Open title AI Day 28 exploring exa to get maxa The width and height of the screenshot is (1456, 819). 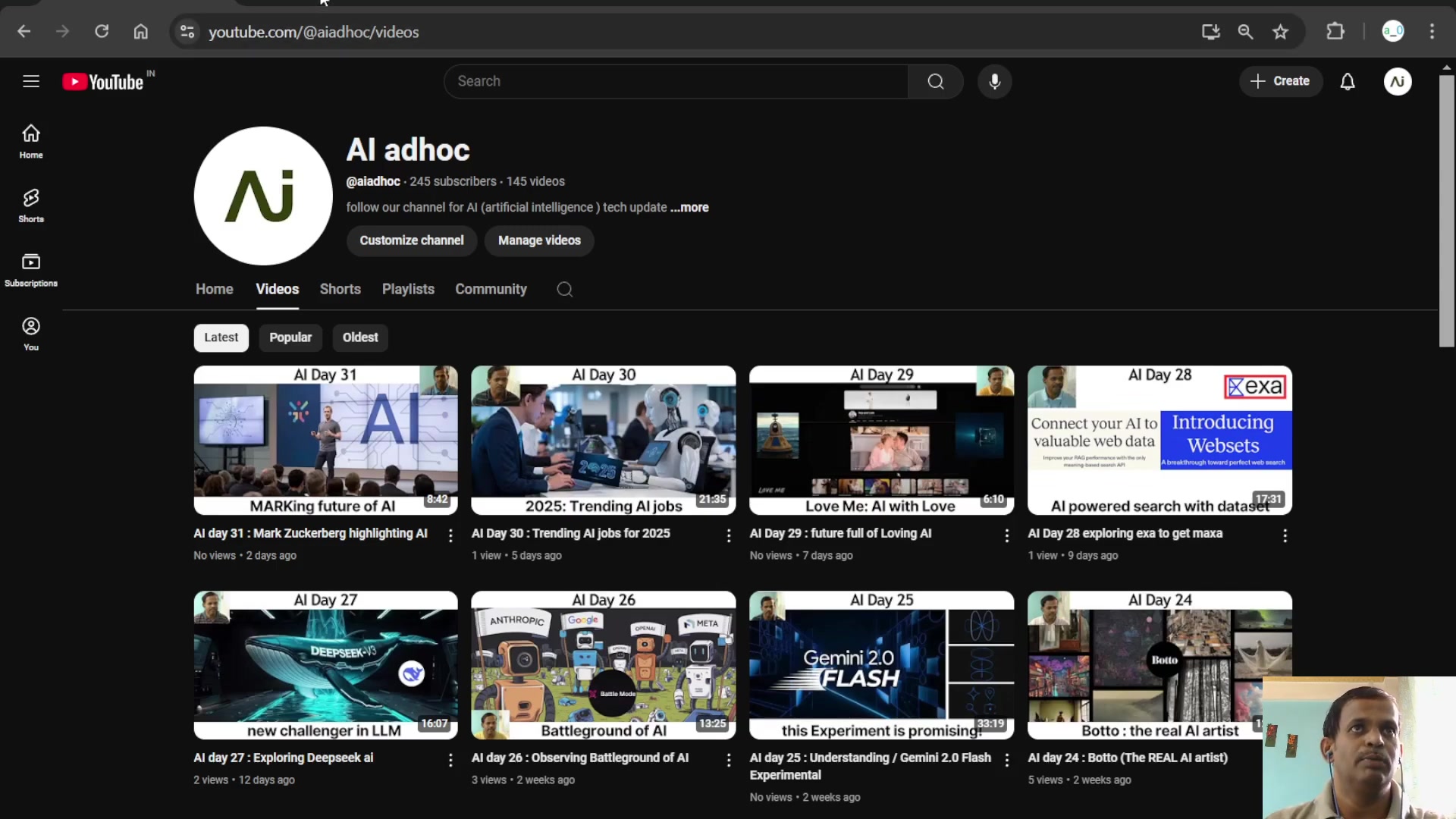[x=1125, y=534]
